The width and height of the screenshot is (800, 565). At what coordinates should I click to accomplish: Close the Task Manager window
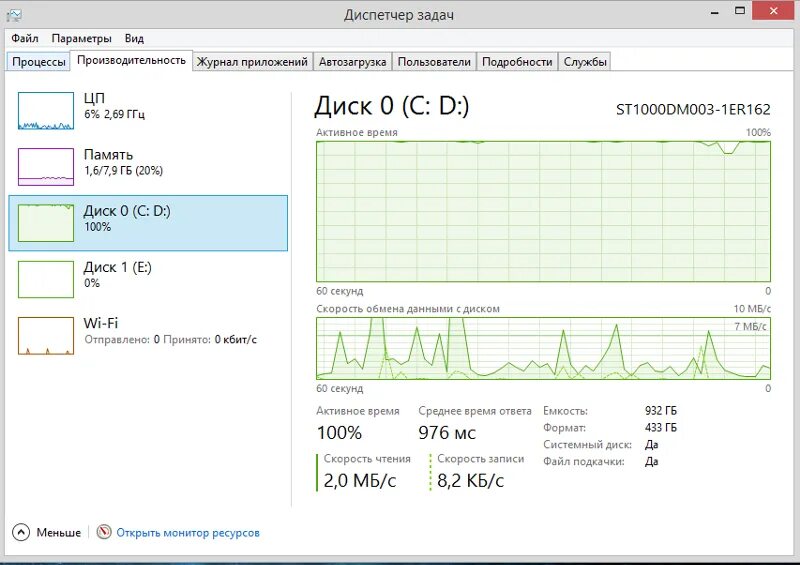pos(773,11)
